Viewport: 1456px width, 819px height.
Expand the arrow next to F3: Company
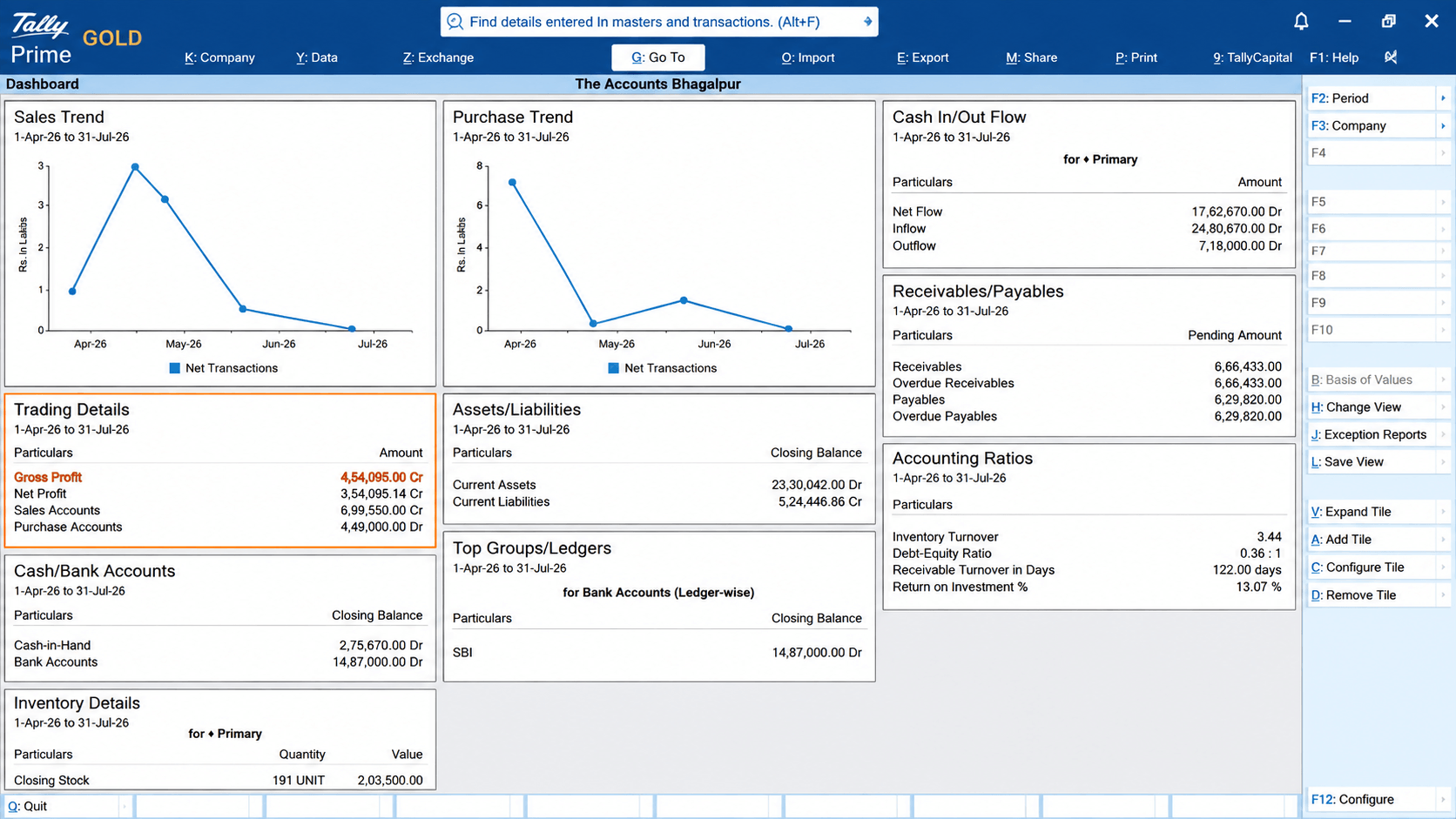(x=1443, y=125)
